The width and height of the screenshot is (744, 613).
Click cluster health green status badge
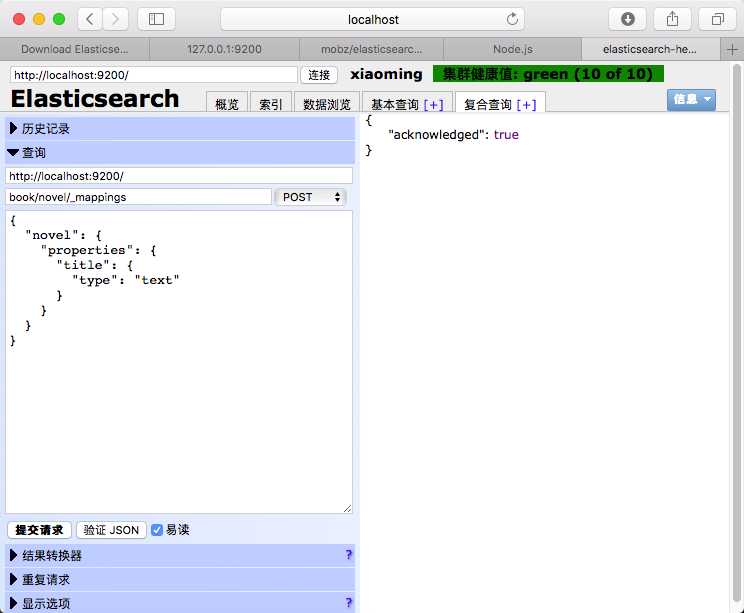548,74
